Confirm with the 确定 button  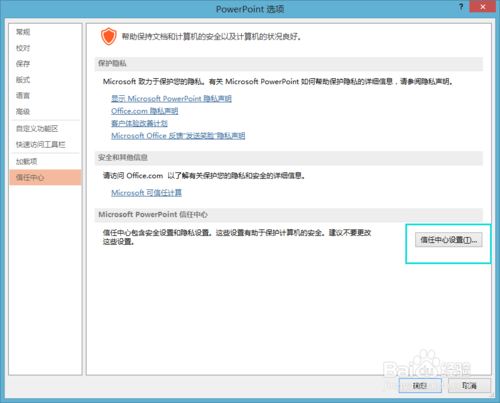click(420, 385)
